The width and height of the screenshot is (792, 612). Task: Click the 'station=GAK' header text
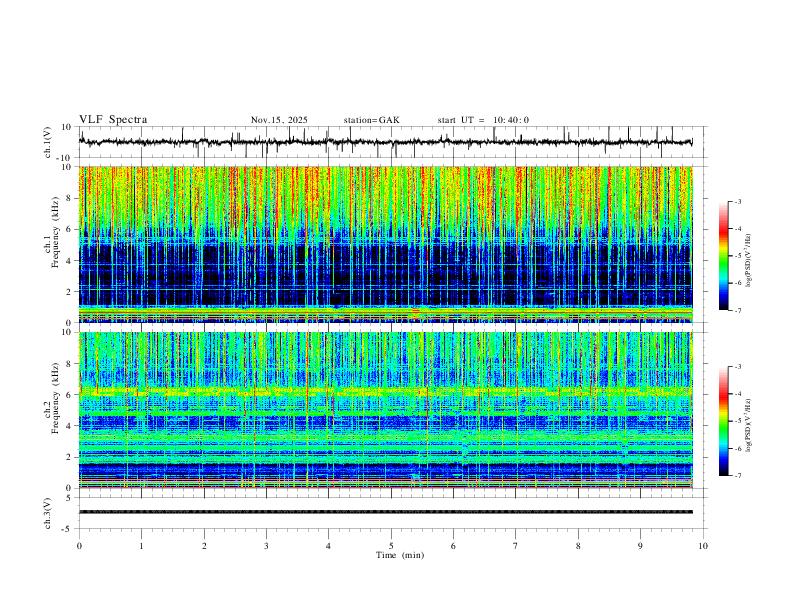point(371,120)
